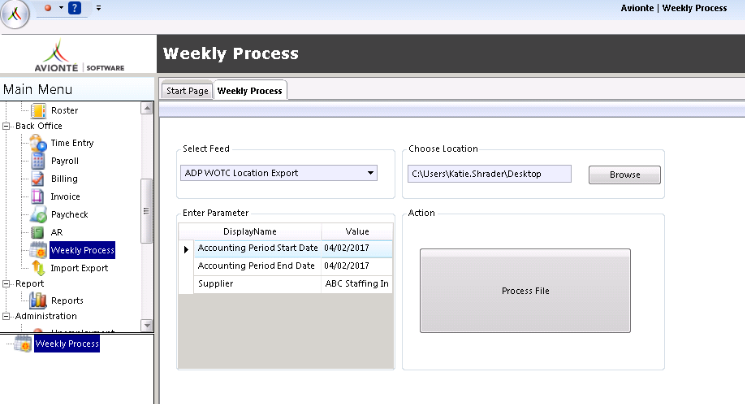Click the Administration tree label
This screenshot has height=404, width=745.
point(46,316)
